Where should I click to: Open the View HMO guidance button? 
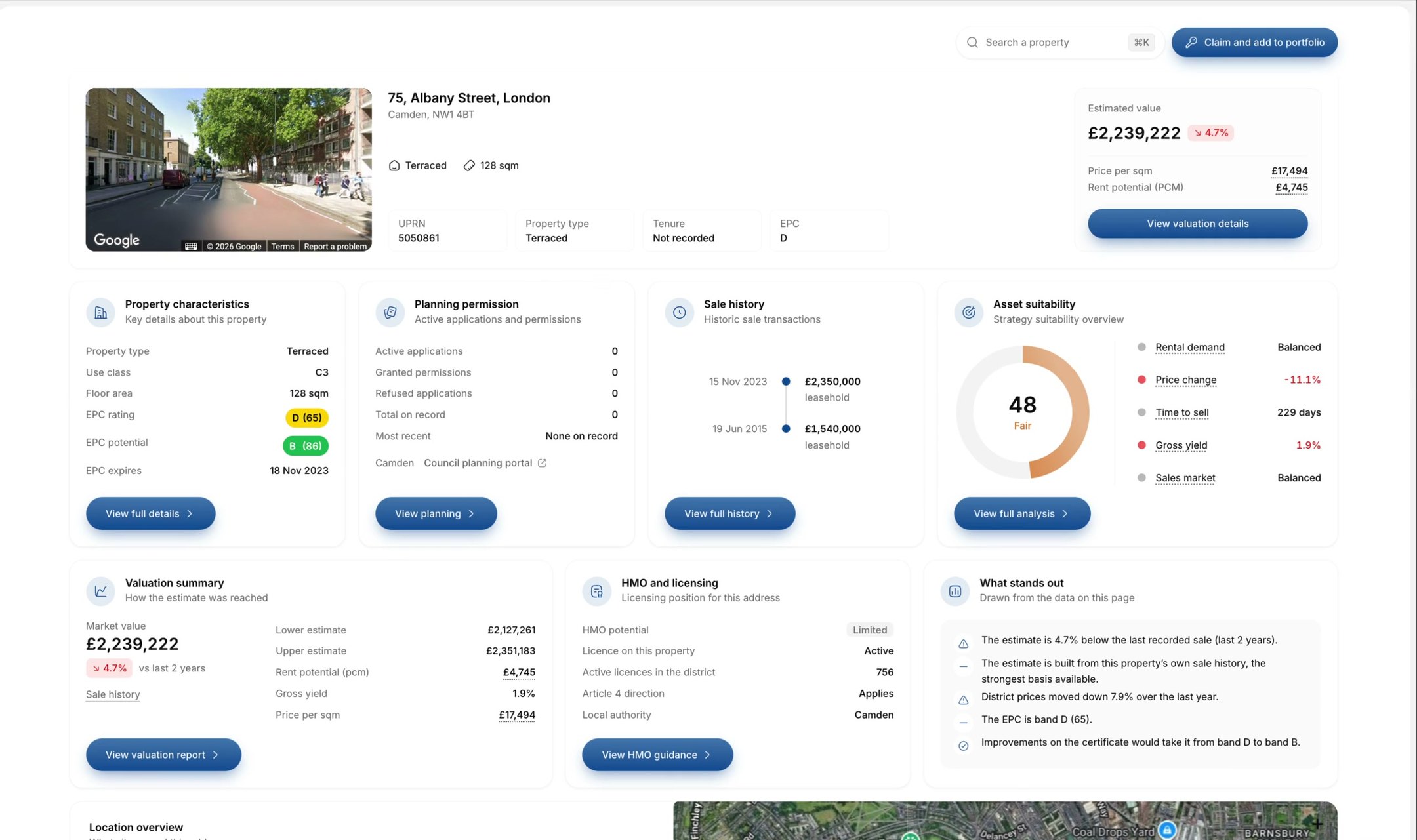657,755
